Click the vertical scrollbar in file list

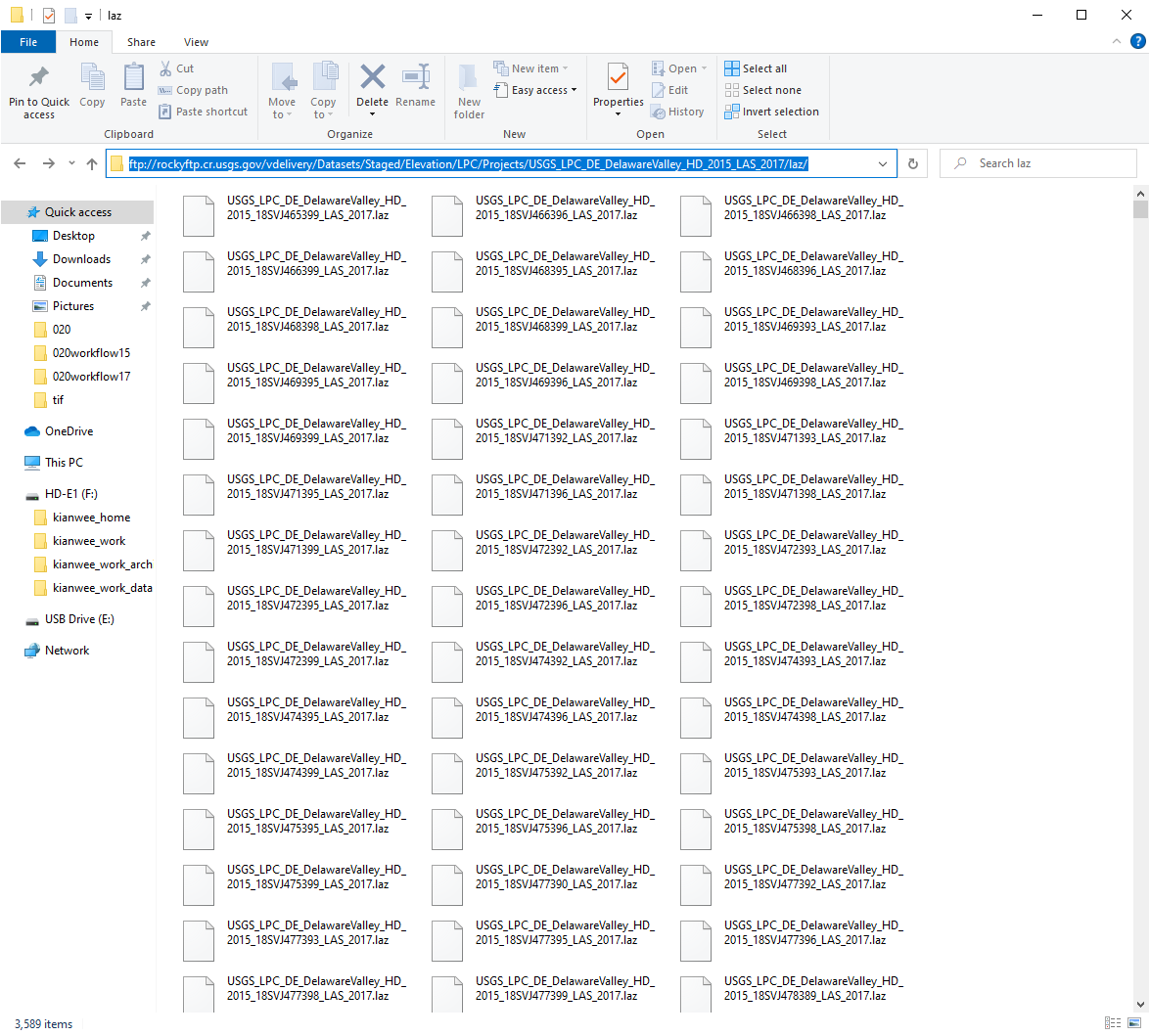pyautogui.click(x=1140, y=587)
